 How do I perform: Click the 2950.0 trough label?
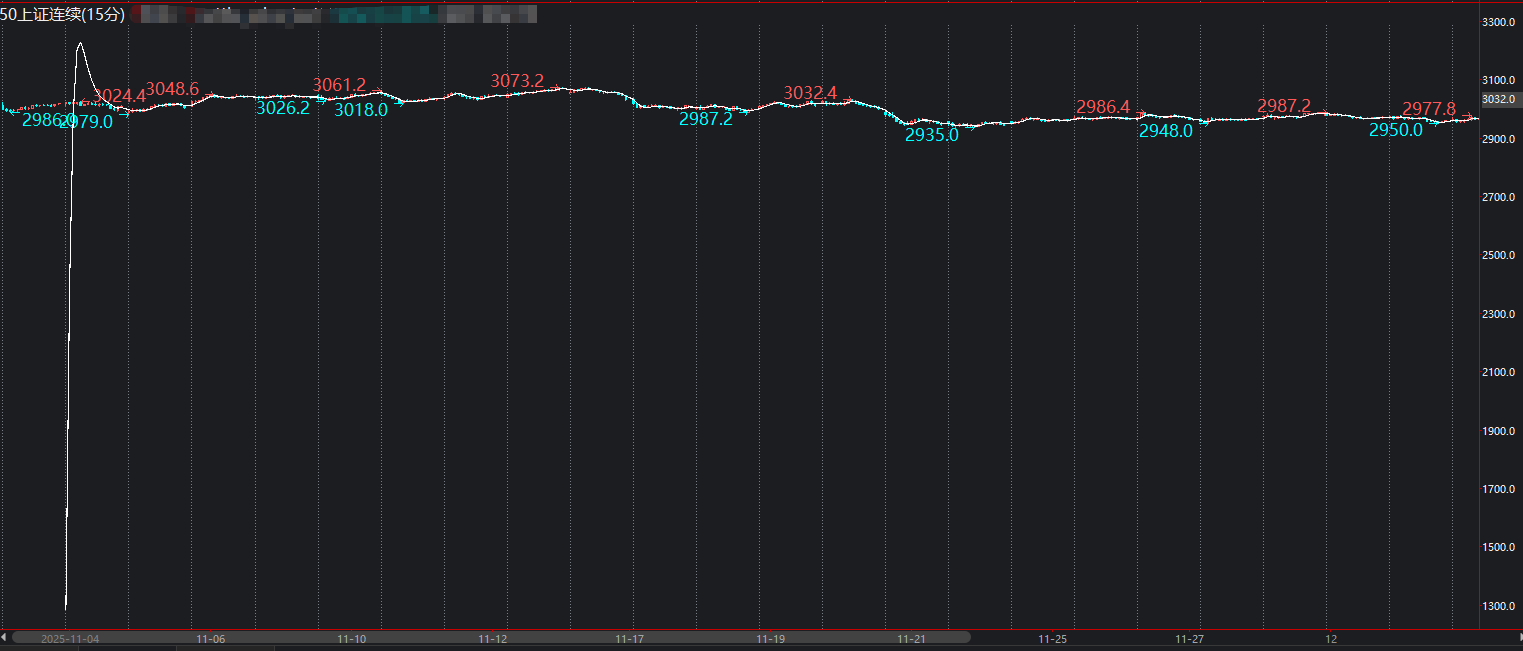tap(1395, 130)
